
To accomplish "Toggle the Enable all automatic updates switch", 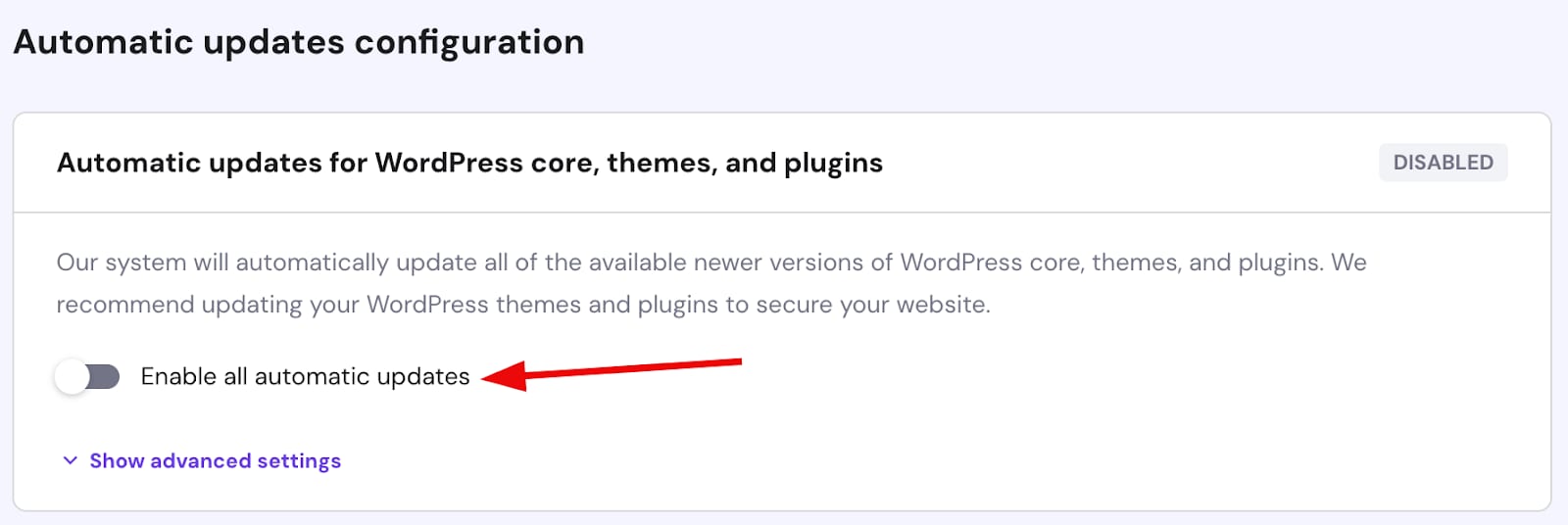I will pos(87,376).
